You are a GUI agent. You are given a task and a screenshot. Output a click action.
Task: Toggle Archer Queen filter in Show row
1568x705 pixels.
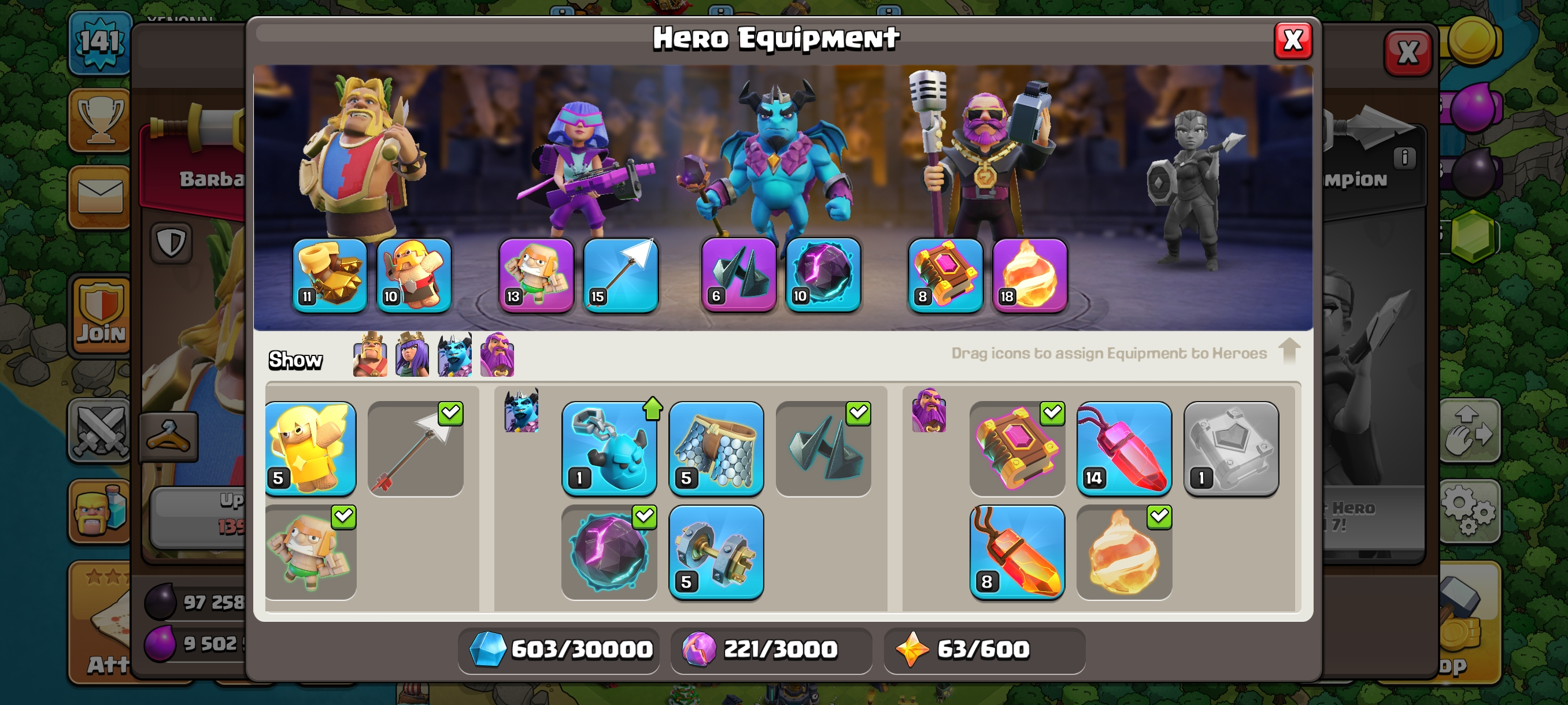[x=412, y=354]
